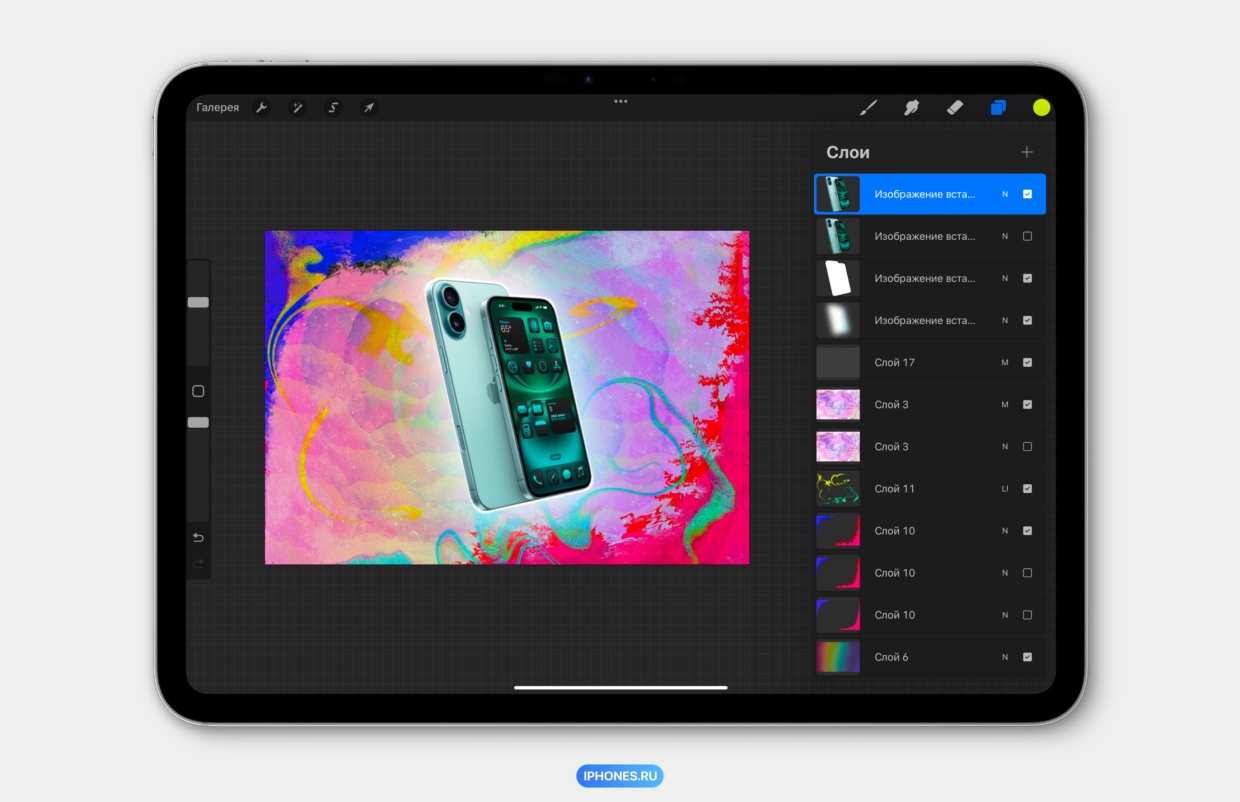The height and width of the screenshot is (802, 1240).
Task: Open the Actions wrench menu
Action: [261, 107]
